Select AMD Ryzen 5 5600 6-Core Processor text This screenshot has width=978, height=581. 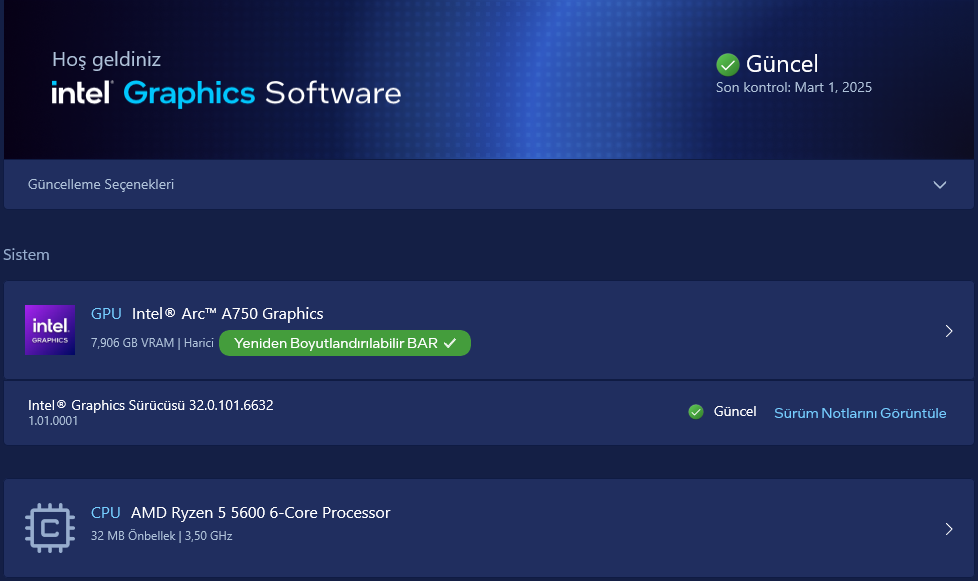pos(261,513)
